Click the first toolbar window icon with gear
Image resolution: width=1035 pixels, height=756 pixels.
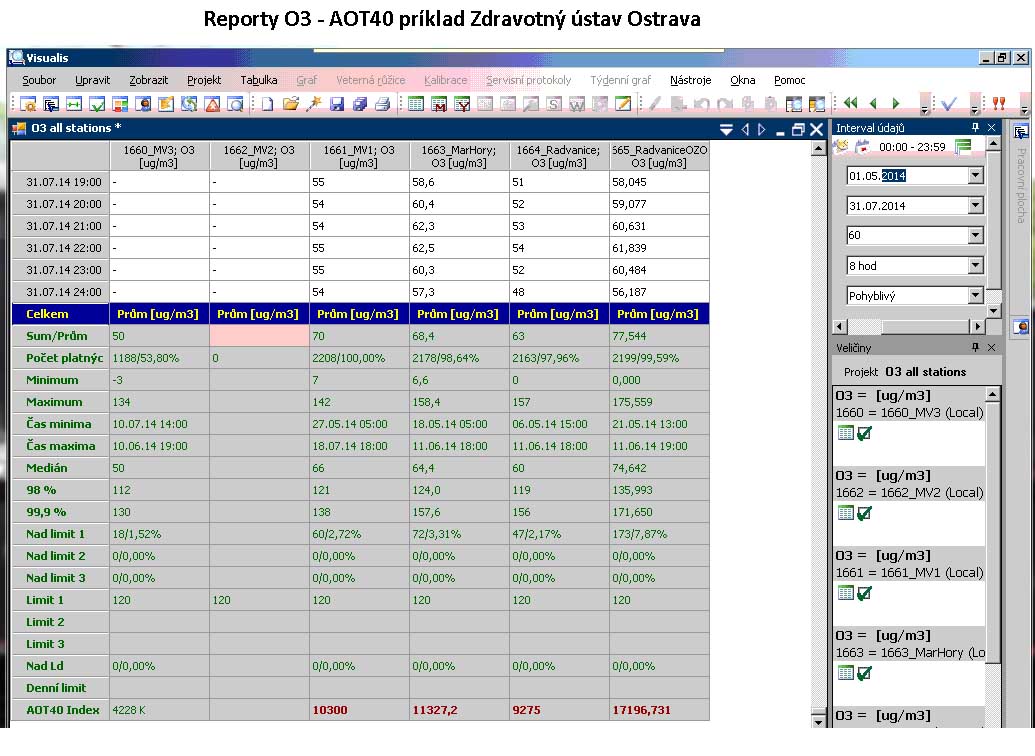click(x=28, y=104)
